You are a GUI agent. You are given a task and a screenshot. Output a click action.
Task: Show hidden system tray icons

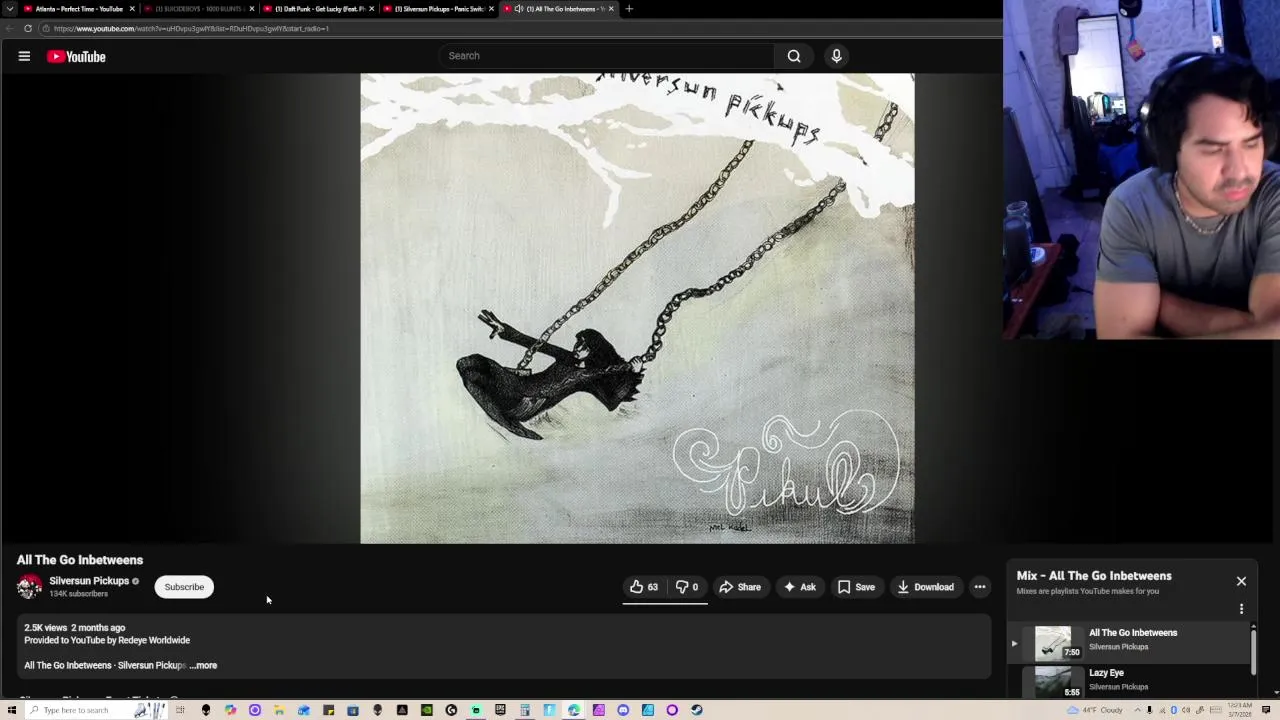coord(1137,710)
